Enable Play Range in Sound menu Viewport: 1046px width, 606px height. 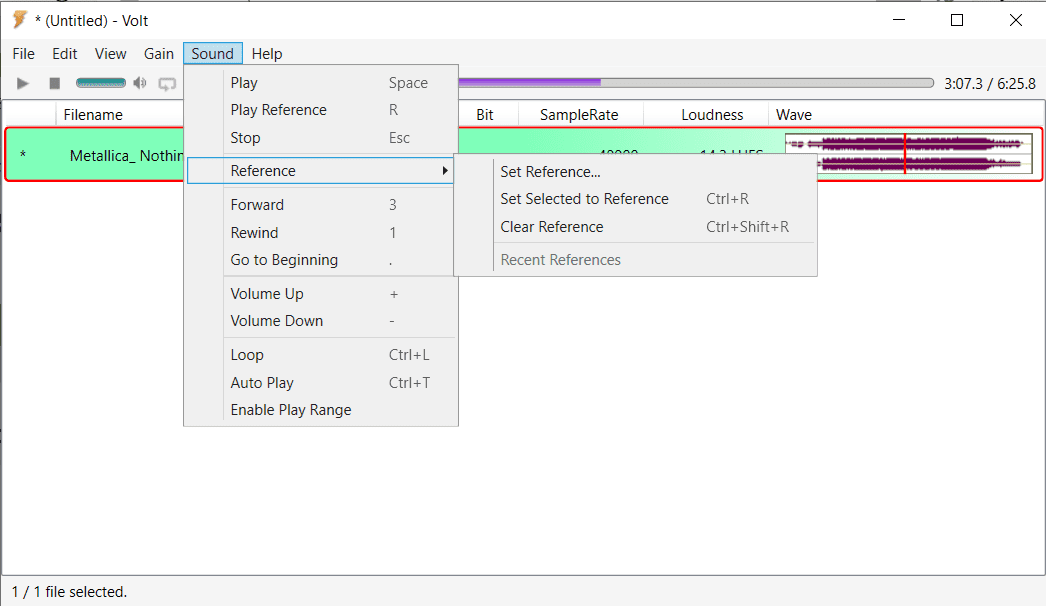291,410
